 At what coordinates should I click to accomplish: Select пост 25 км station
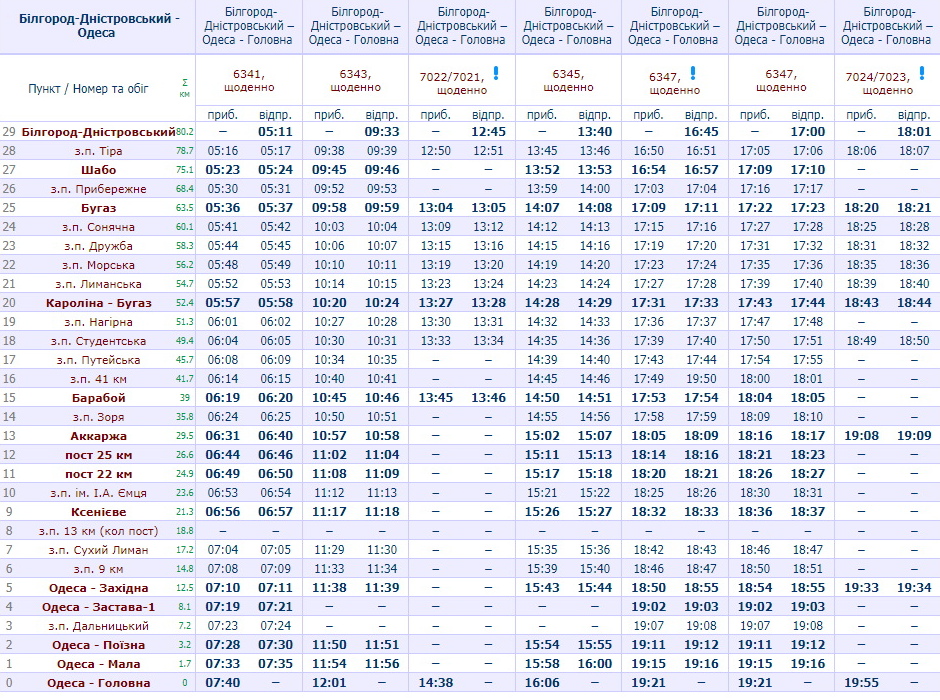98,455
